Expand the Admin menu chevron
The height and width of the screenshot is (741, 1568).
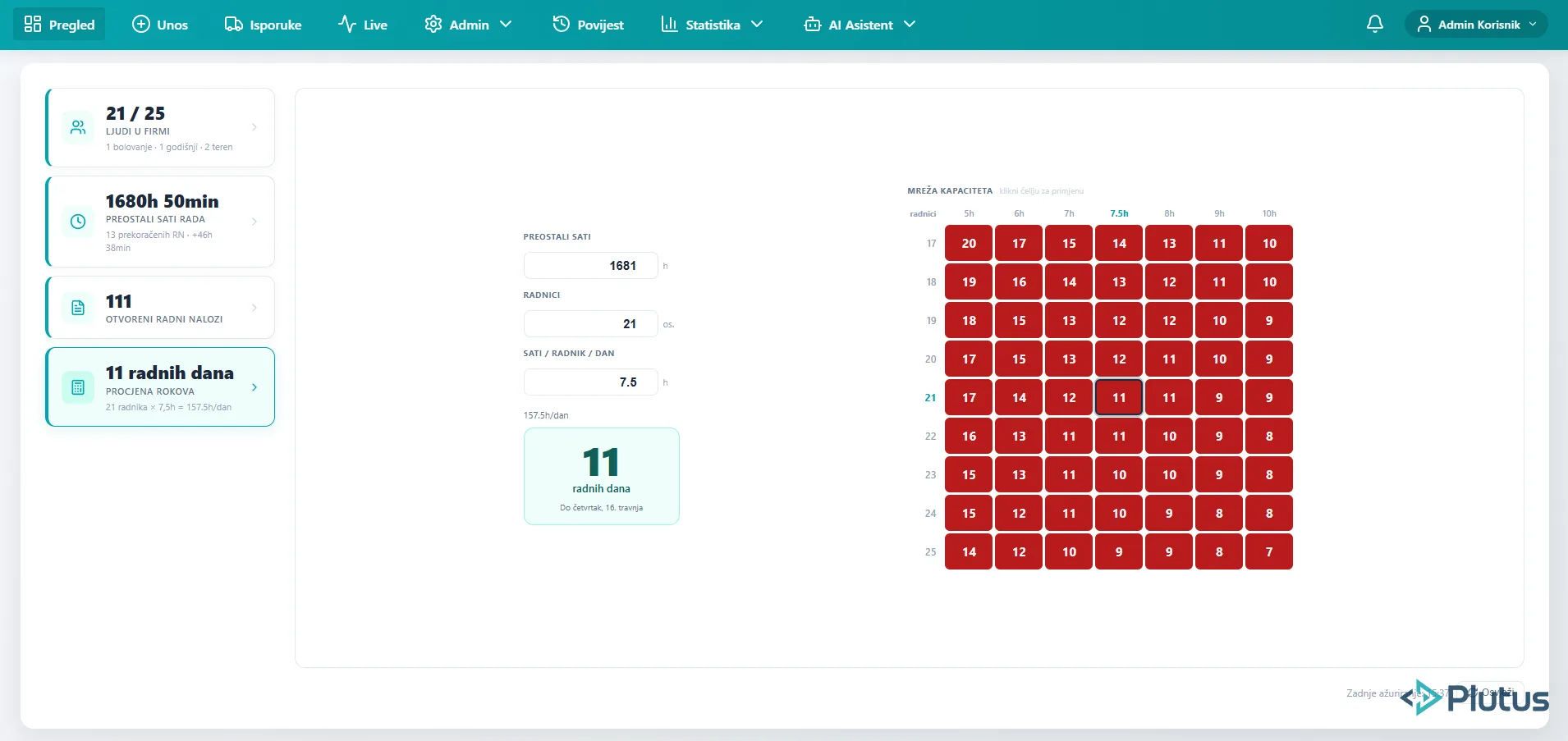[506, 24]
